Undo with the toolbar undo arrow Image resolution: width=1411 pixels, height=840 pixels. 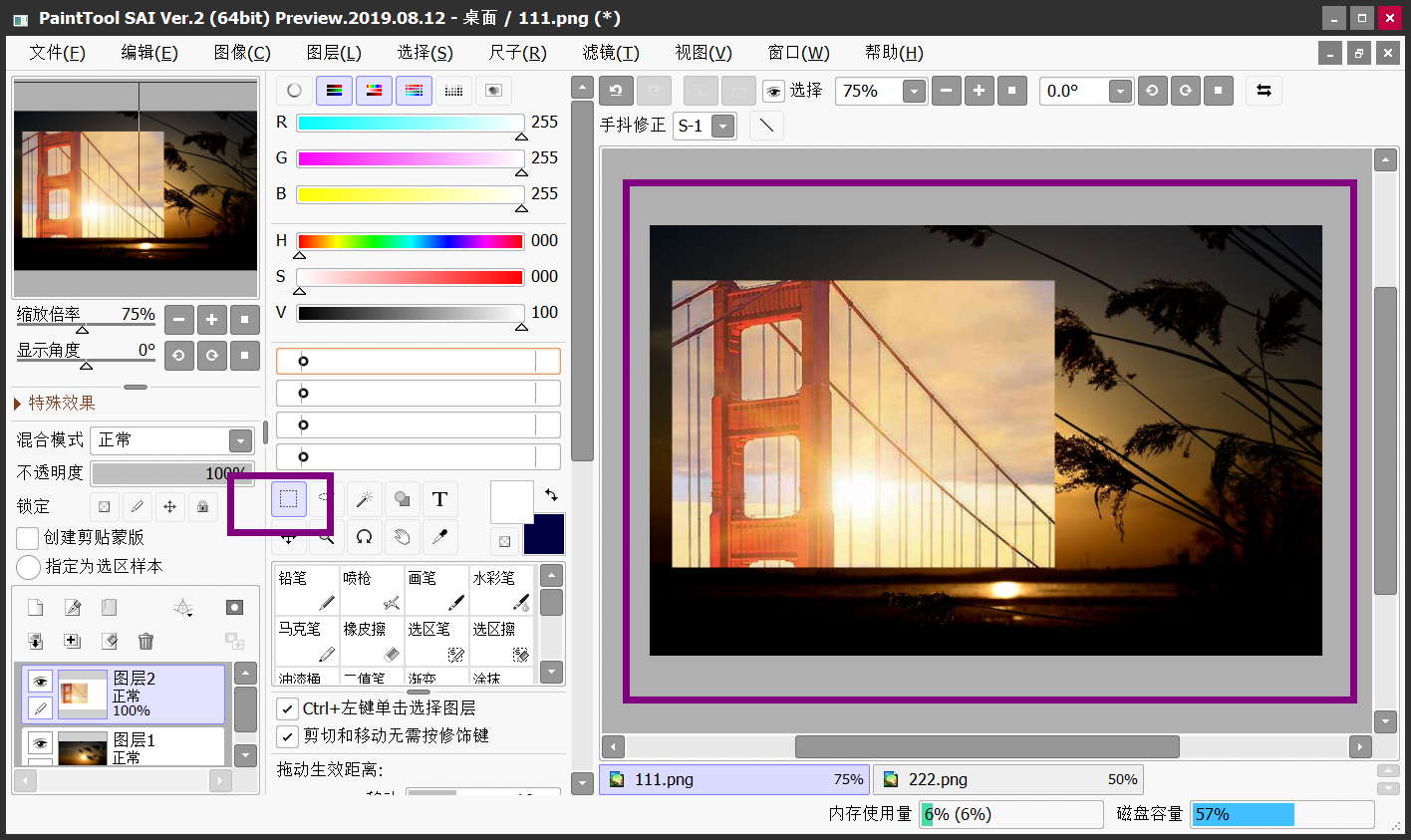616,91
